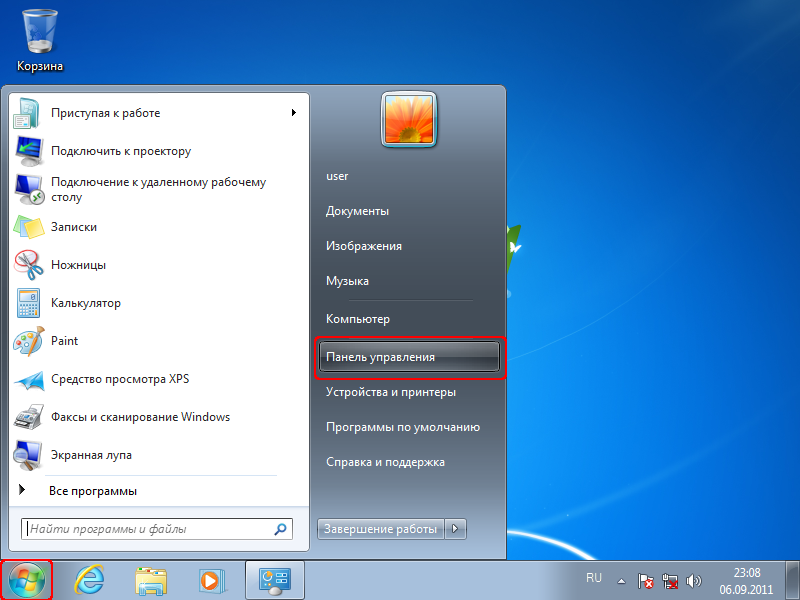Image resolution: width=800 pixels, height=600 pixels.
Task: Select the Средство просмотра XPS label
Action: 120,379
